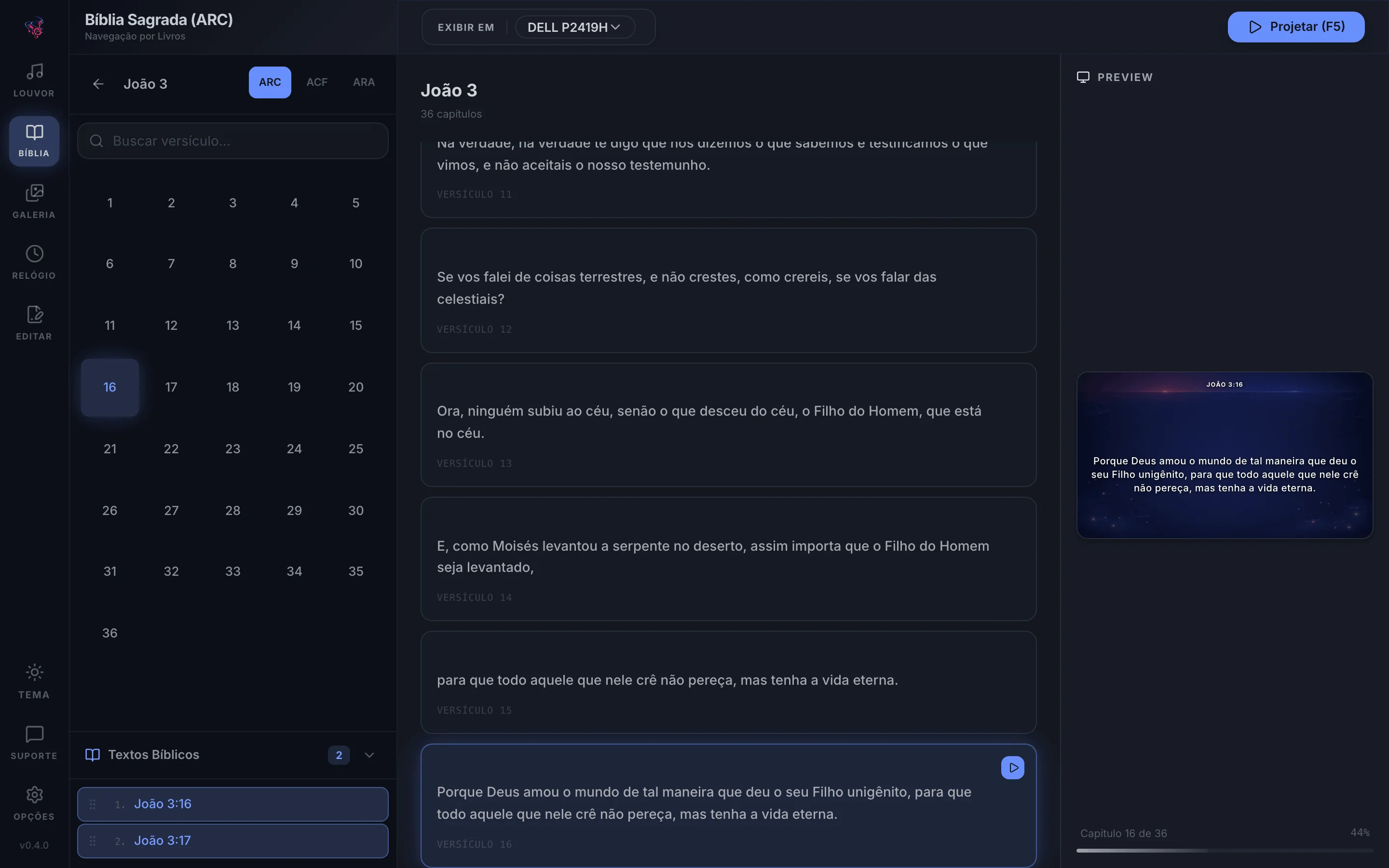The height and width of the screenshot is (868, 1389).
Task: Click the v0.4.0 version label
Action: (34, 845)
